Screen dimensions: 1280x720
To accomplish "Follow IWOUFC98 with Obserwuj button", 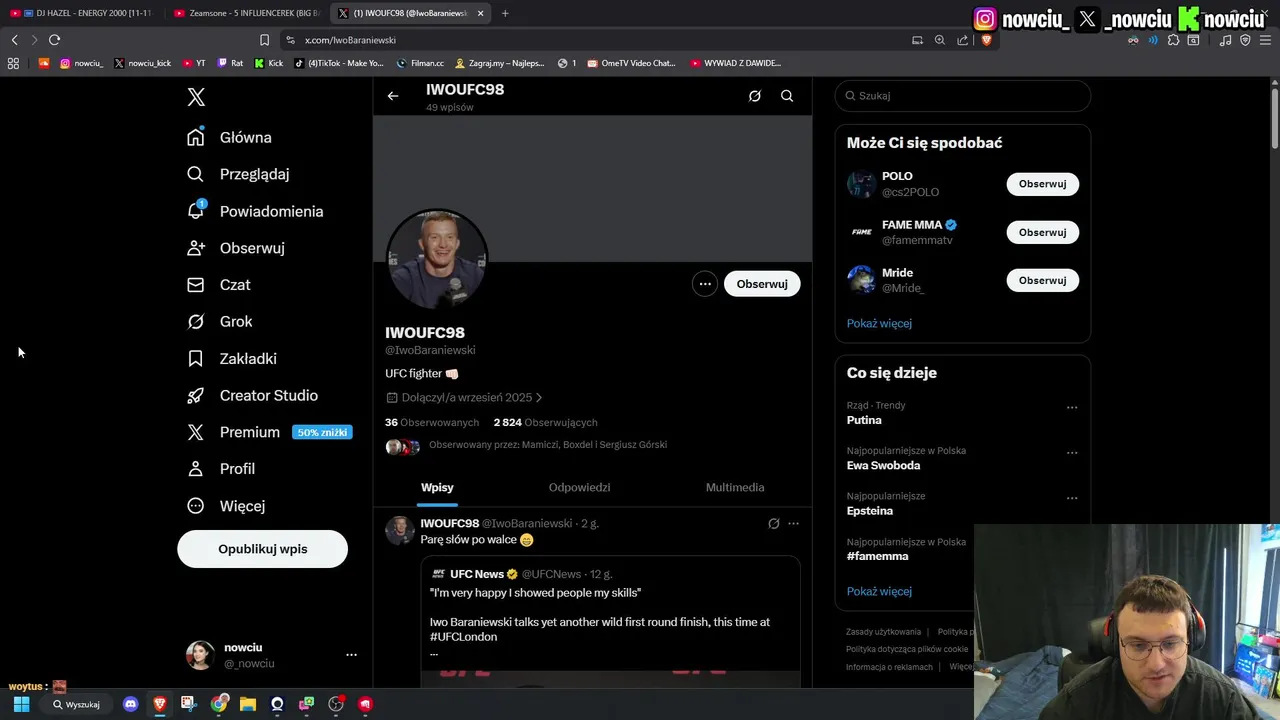I will pos(762,284).
